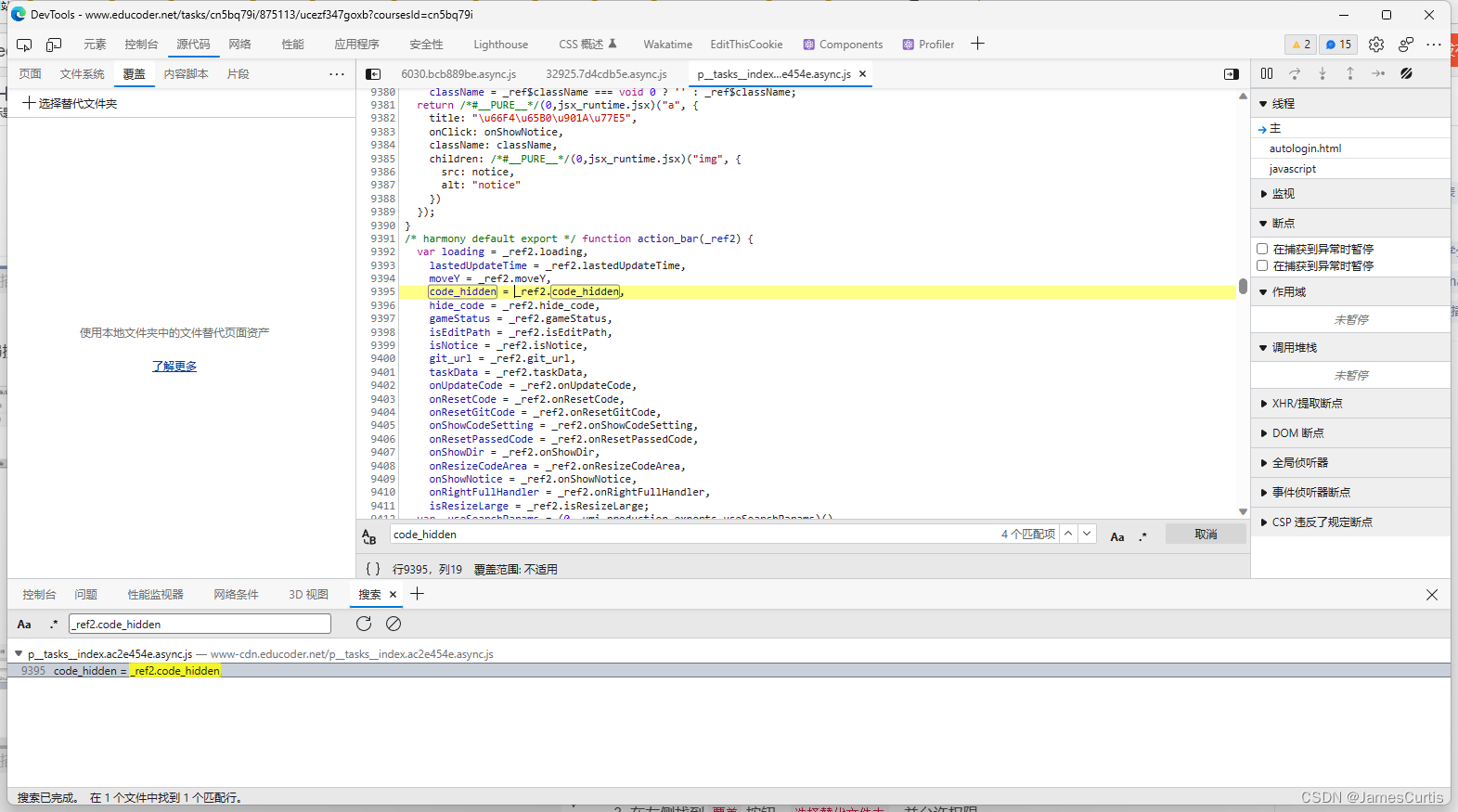
Task: Follow the 了解更多 link
Action: pos(174,367)
